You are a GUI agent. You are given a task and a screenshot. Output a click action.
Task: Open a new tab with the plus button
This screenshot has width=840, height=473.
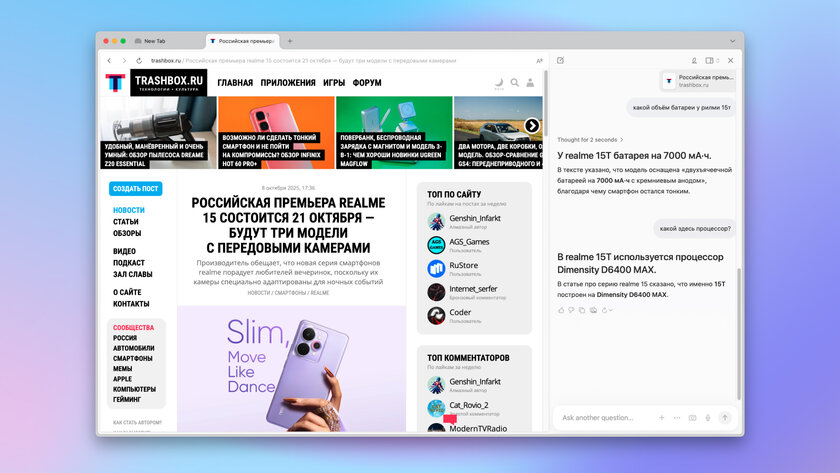(x=290, y=41)
